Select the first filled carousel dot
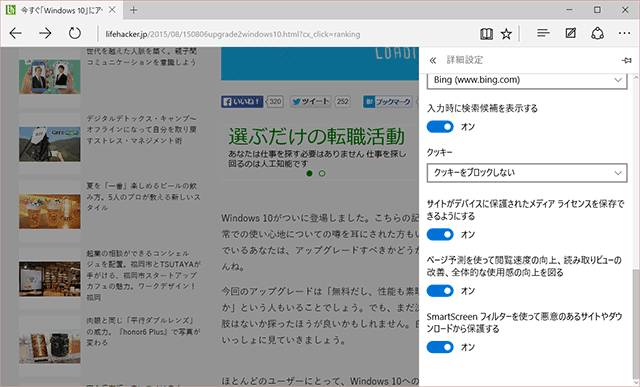Viewport: 640px width, 387px height. tap(309, 173)
